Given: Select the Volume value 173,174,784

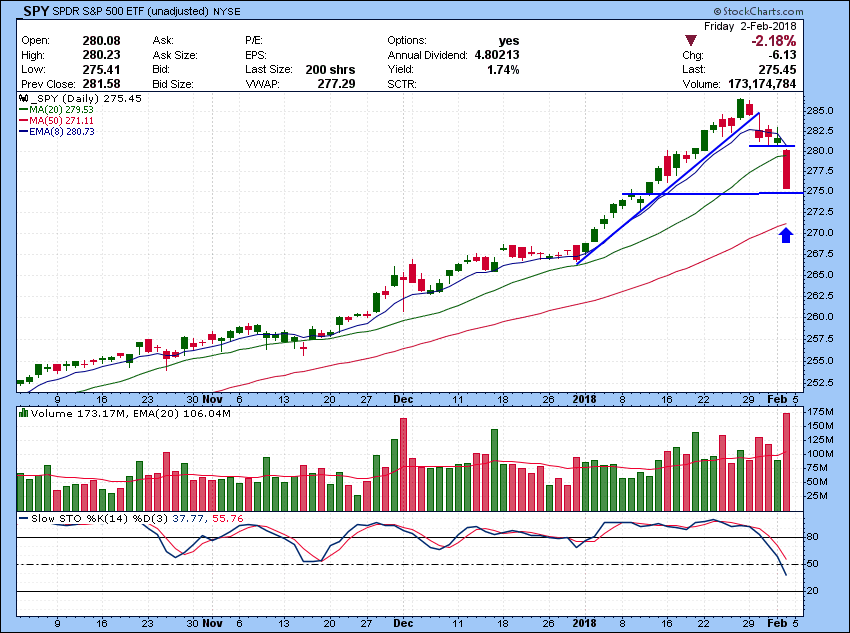Looking at the screenshot, I should coord(762,84).
